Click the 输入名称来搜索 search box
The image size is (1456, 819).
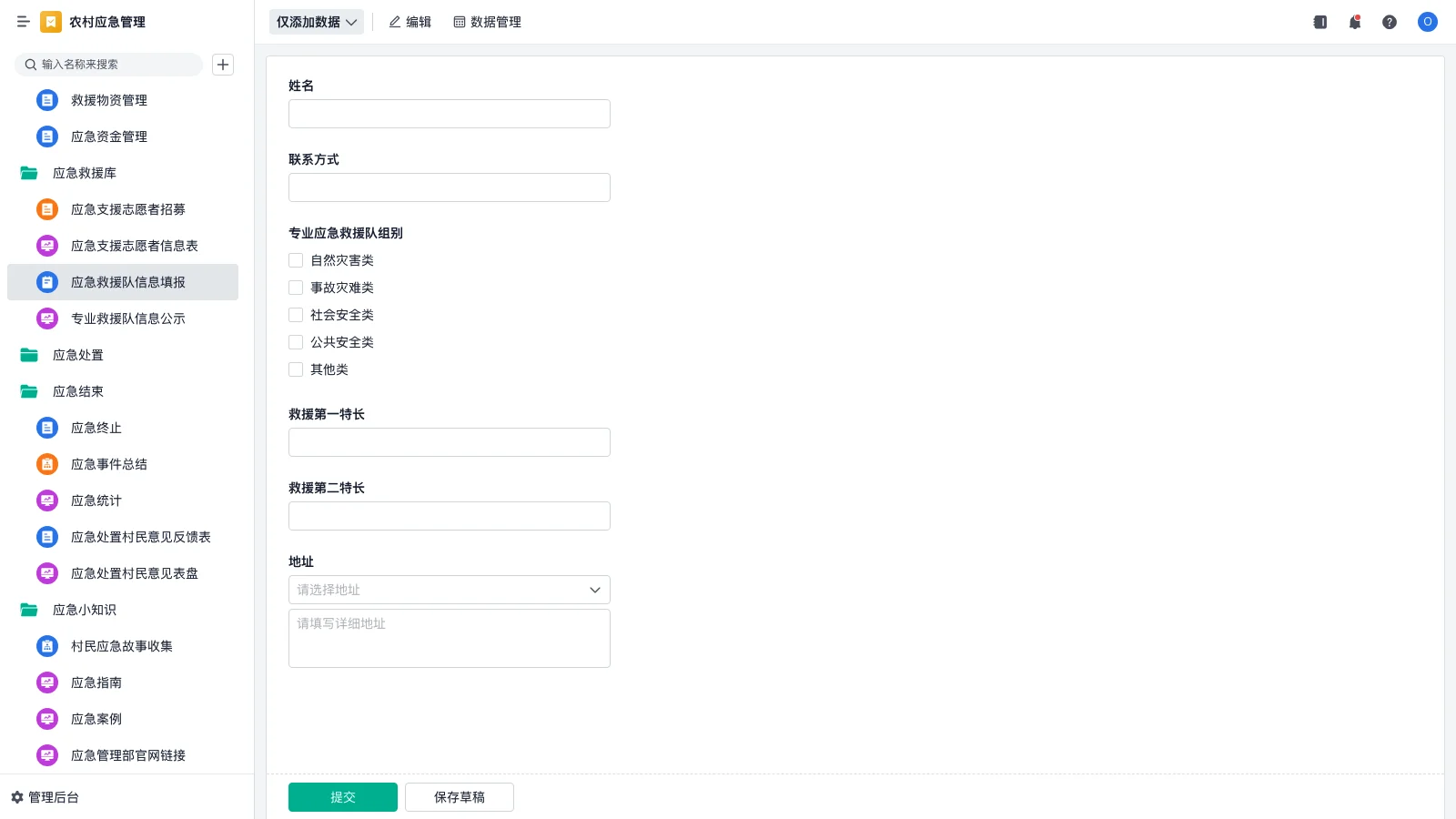tap(109, 65)
